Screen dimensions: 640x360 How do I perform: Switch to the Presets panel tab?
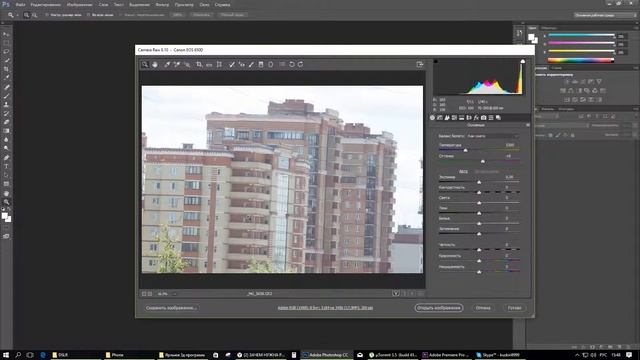491,118
